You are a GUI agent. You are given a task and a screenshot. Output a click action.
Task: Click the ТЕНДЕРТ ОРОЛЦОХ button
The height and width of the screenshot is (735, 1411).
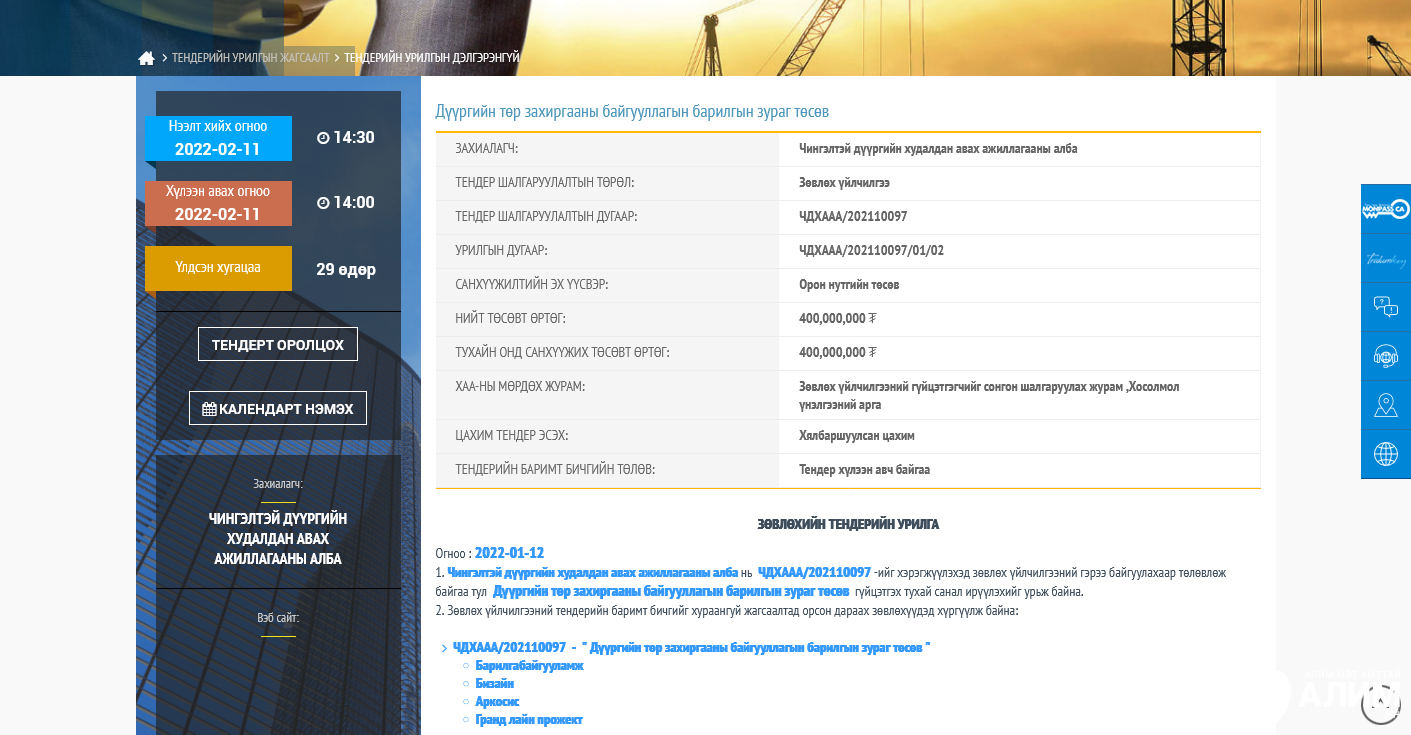[x=278, y=344]
